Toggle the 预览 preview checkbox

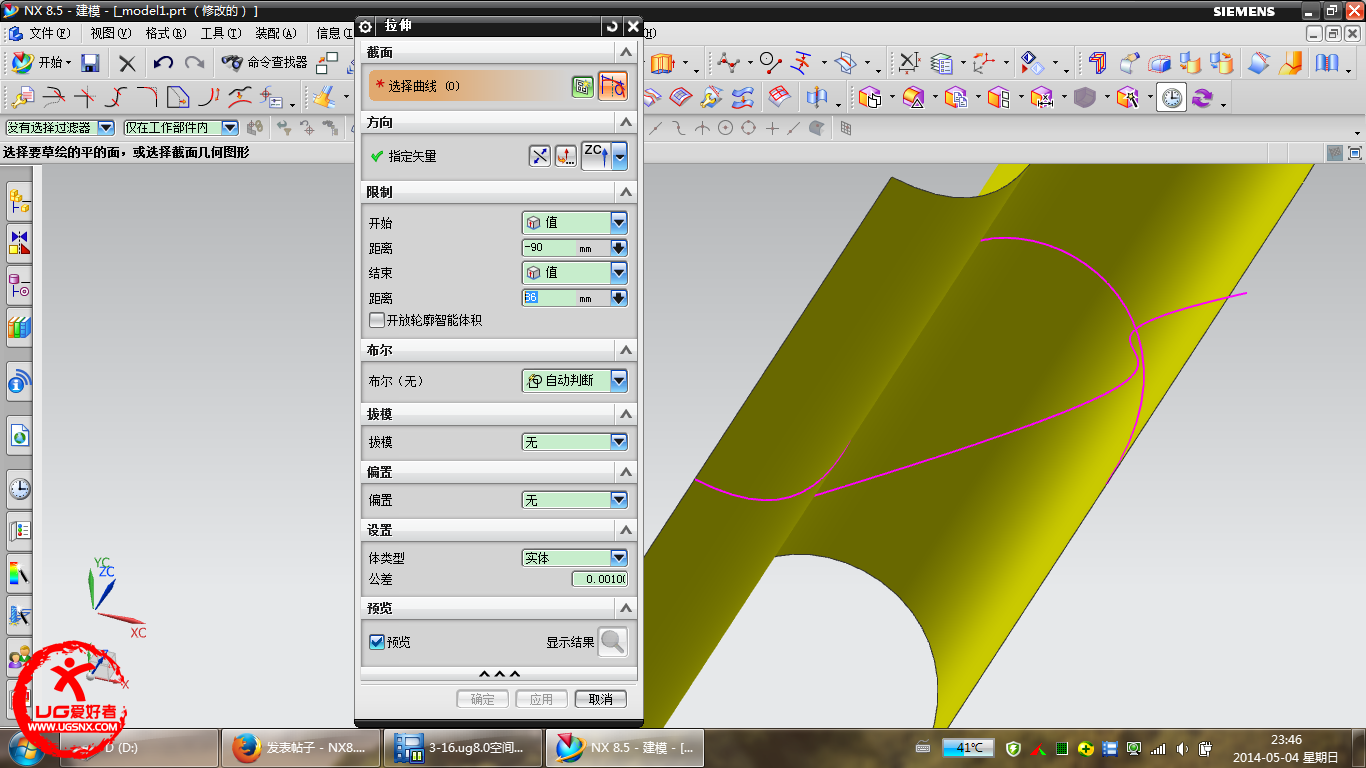coord(377,642)
